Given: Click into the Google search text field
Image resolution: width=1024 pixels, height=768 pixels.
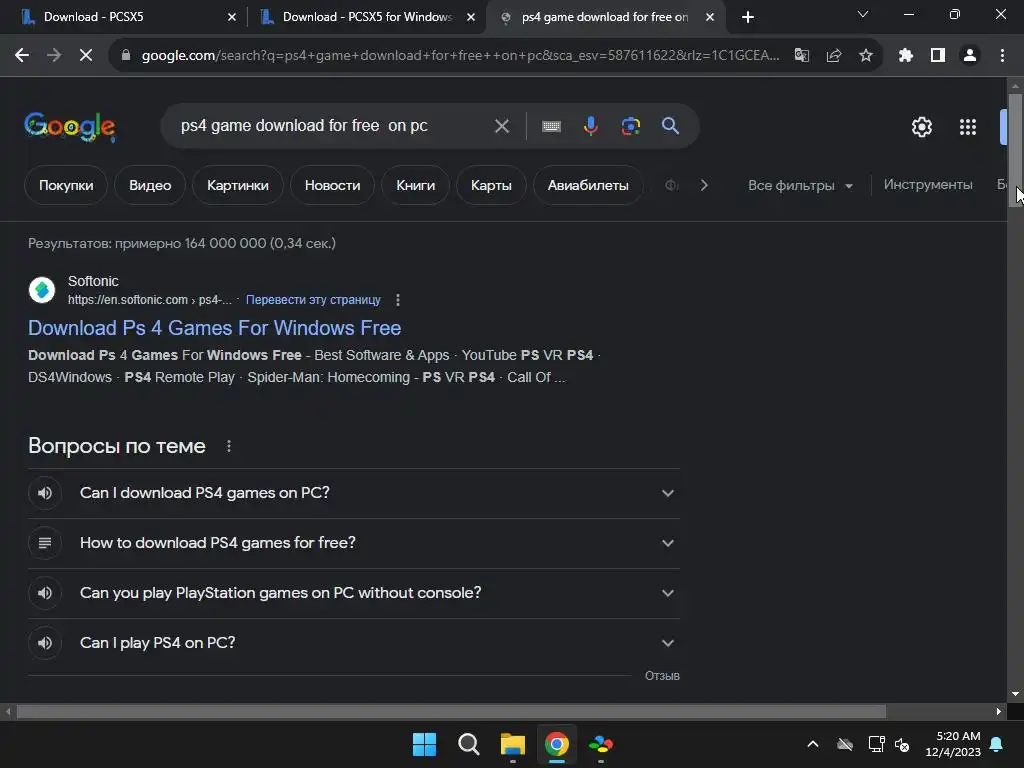Looking at the screenshot, I should coord(330,126).
